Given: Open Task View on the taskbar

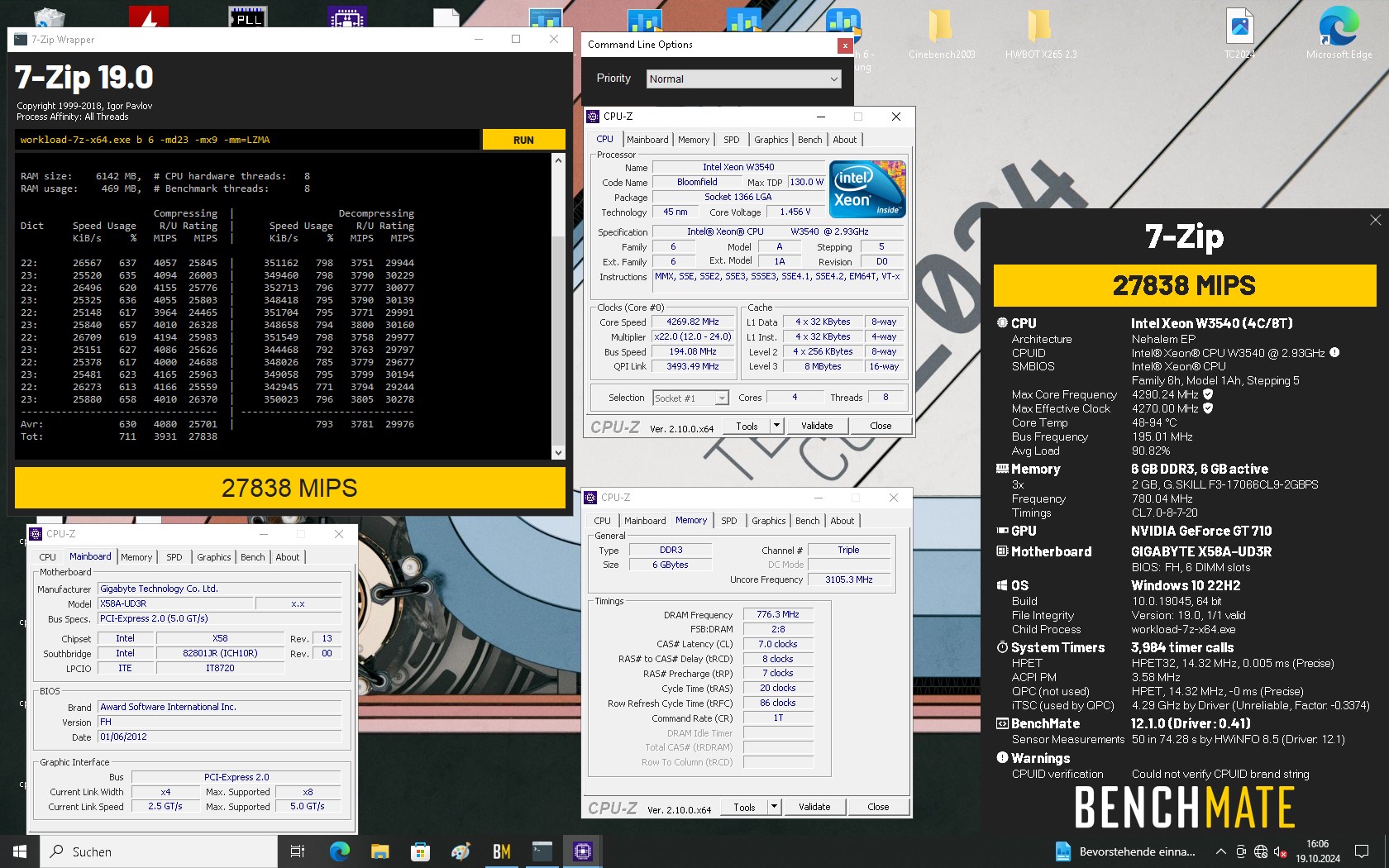Looking at the screenshot, I should pyautogui.click(x=298, y=851).
